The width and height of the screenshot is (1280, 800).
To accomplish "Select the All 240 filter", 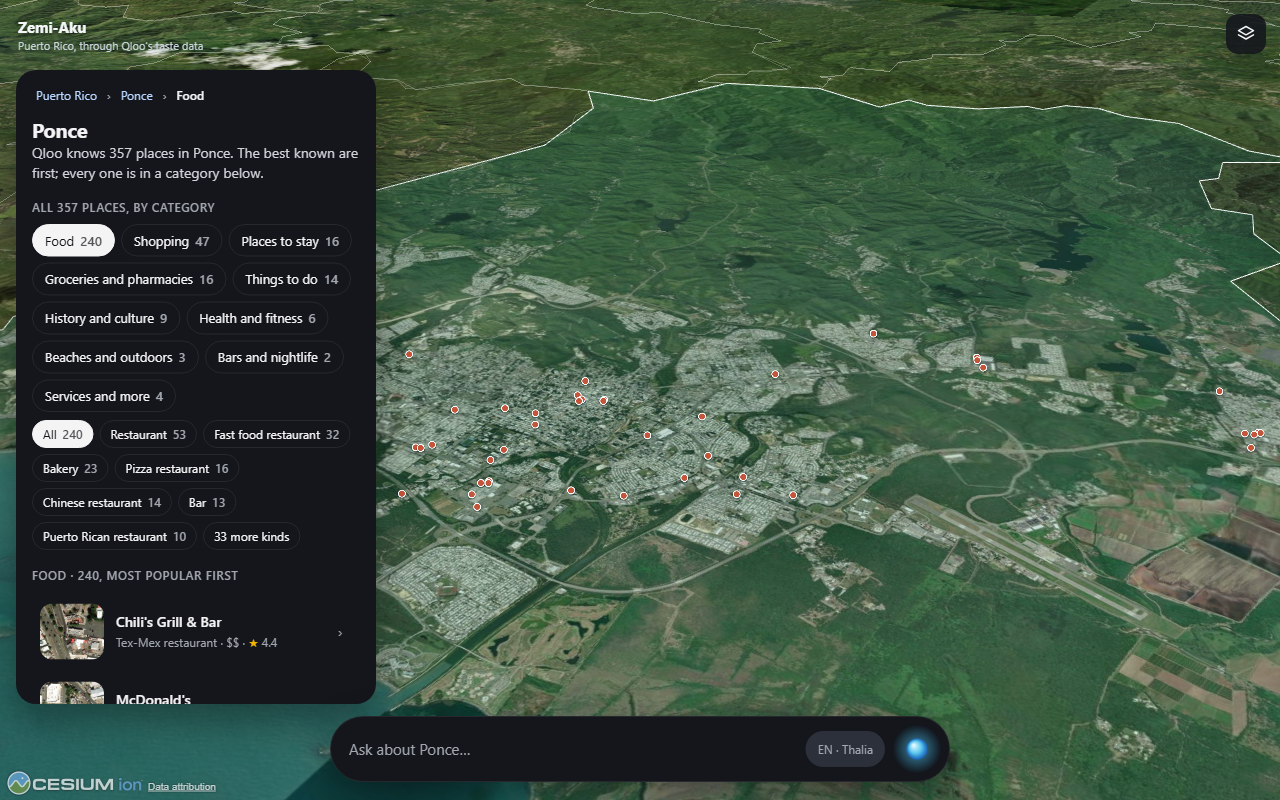I will pos(63,435).
